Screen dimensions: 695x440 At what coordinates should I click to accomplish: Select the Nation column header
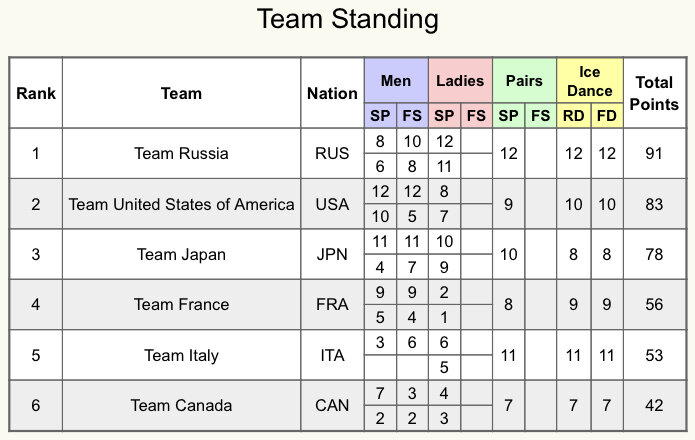click(x=332, y=93)
